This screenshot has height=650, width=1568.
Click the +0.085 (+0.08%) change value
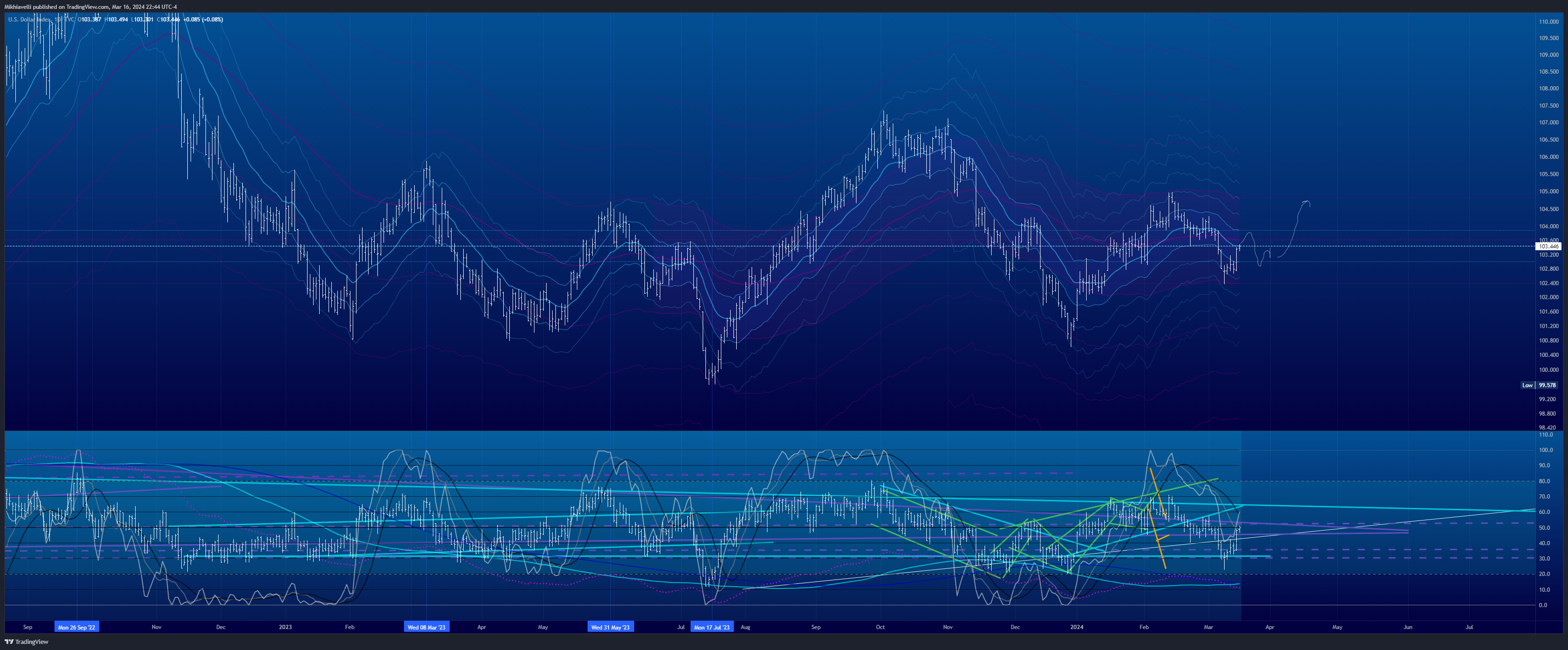click(203, 20)
